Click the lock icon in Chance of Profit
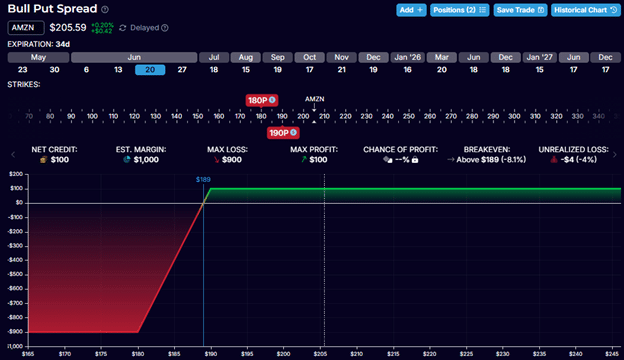The width and height of the screenshot is (624, 360). coord(415,160)
